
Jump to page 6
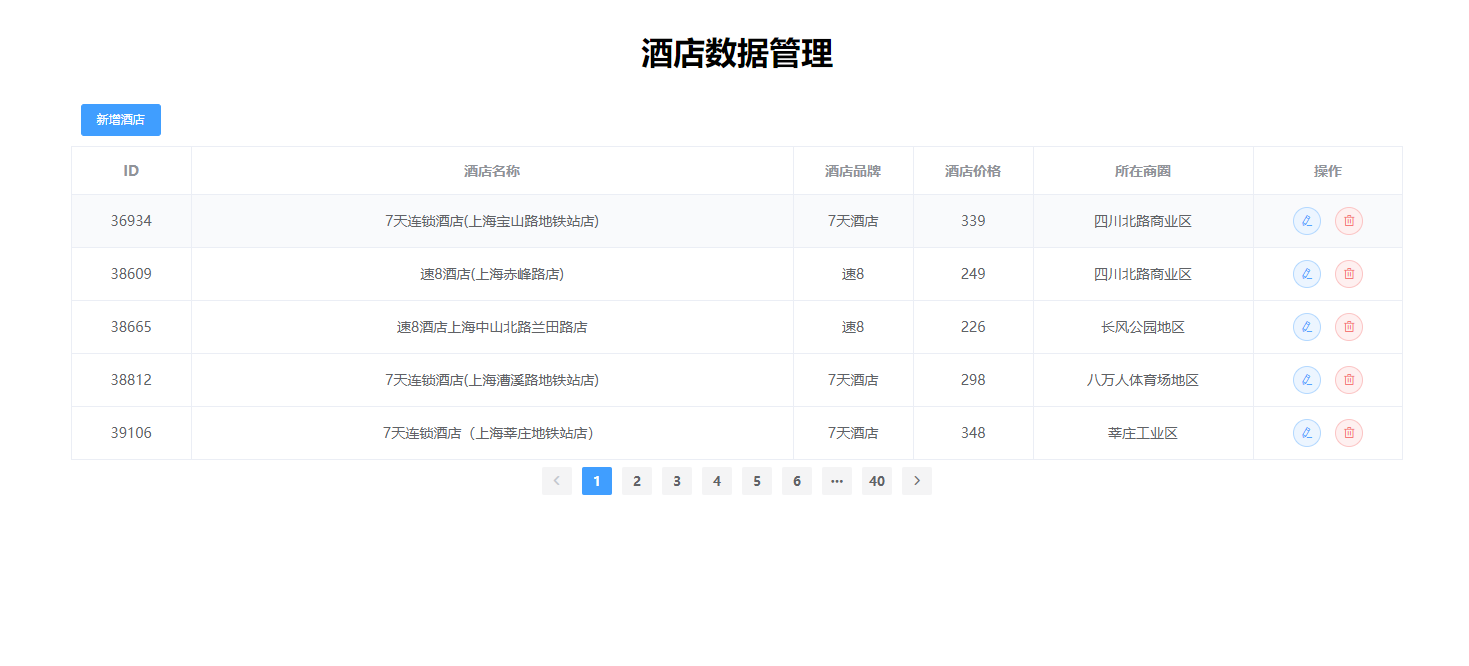point(797,481)
